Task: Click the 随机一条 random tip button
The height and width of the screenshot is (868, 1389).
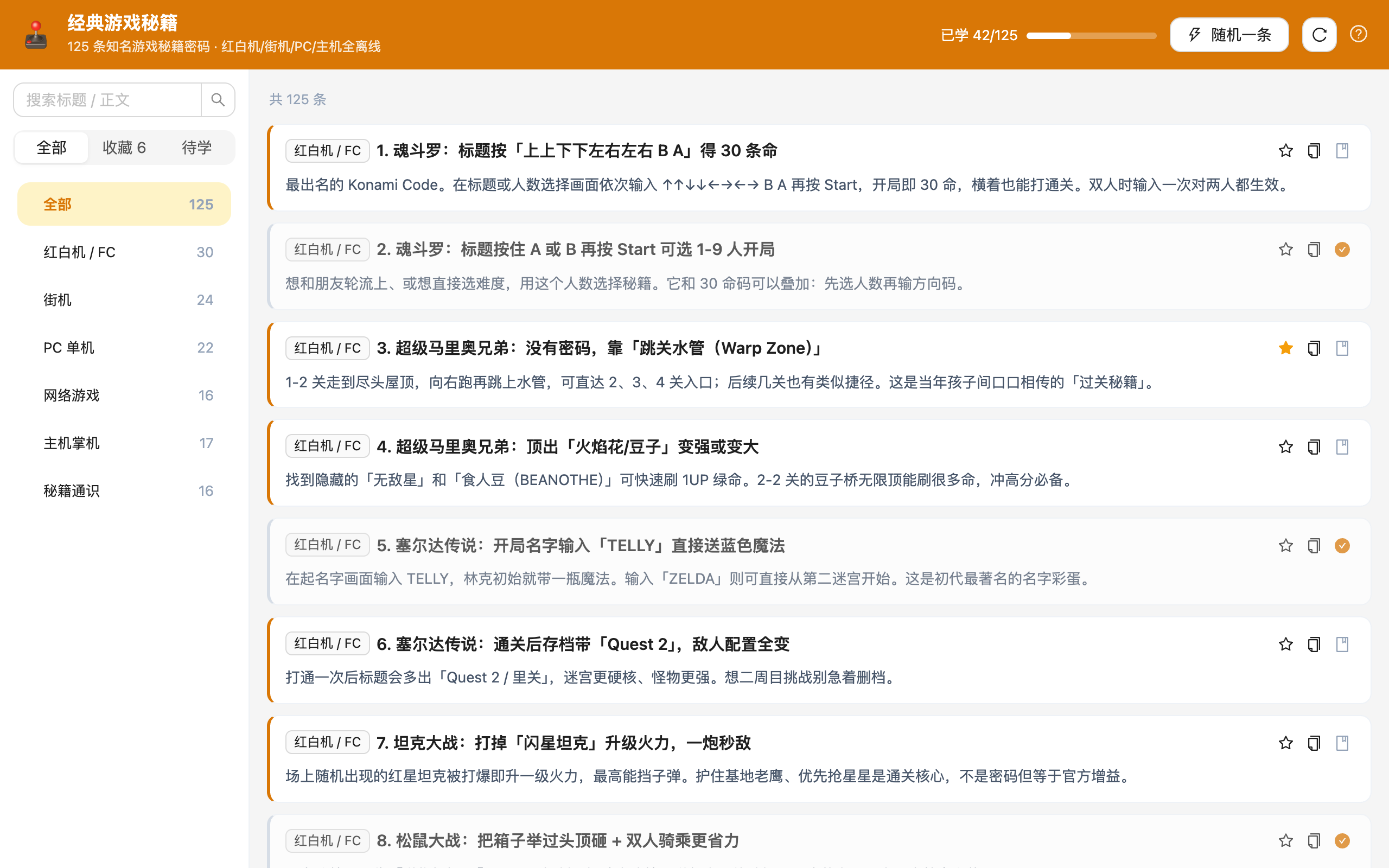Action: point(1229,35)
